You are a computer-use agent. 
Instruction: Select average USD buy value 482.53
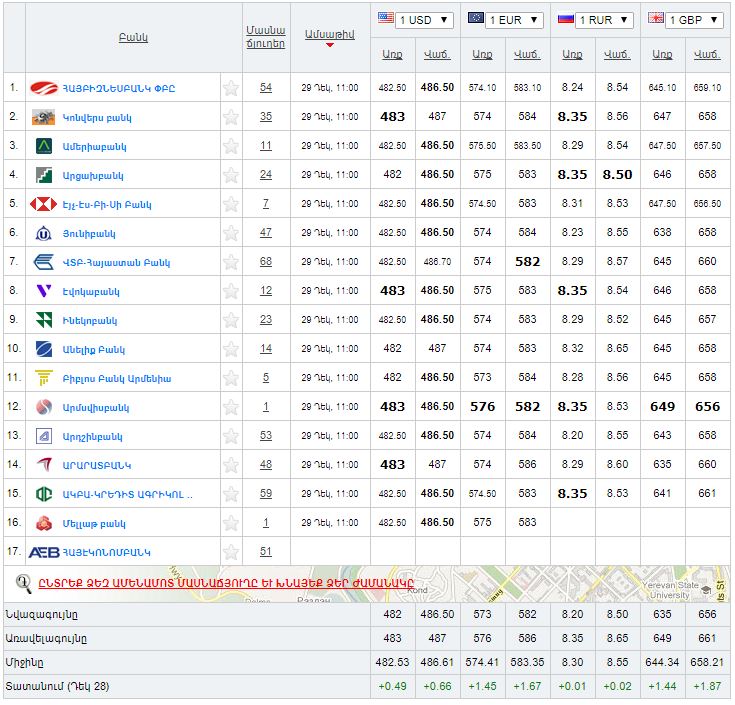392,662
